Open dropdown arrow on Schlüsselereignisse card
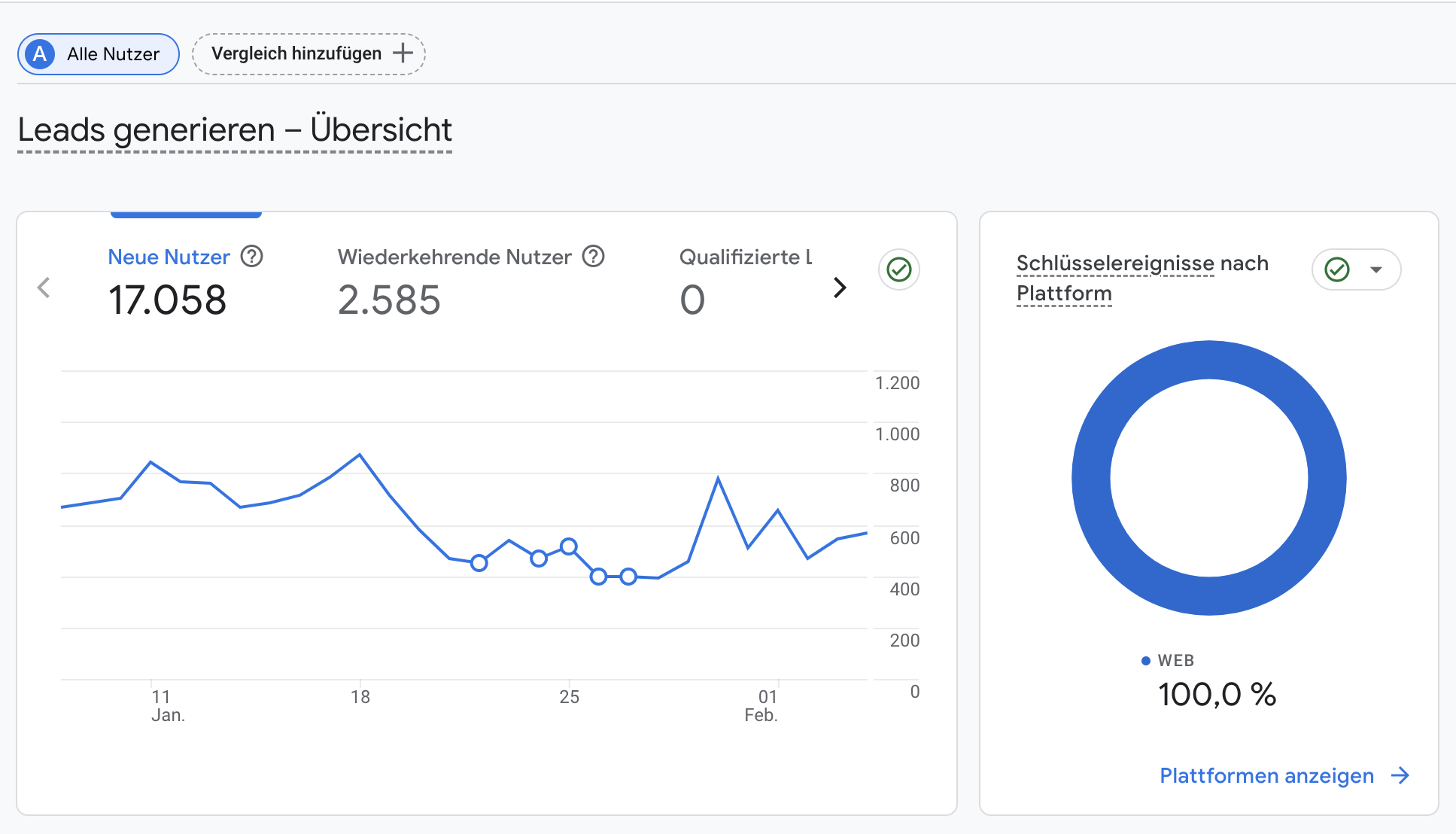 click(x=1376, y=269)
